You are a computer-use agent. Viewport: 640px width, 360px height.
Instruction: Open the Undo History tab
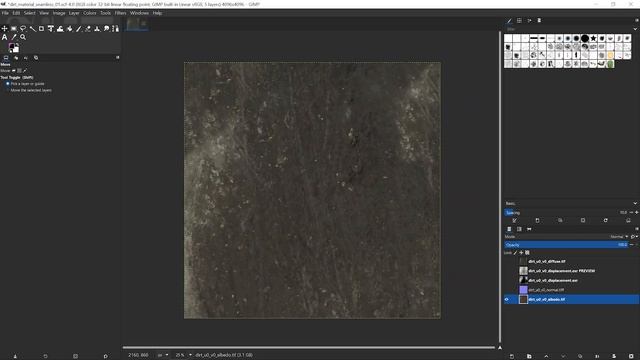26,58
